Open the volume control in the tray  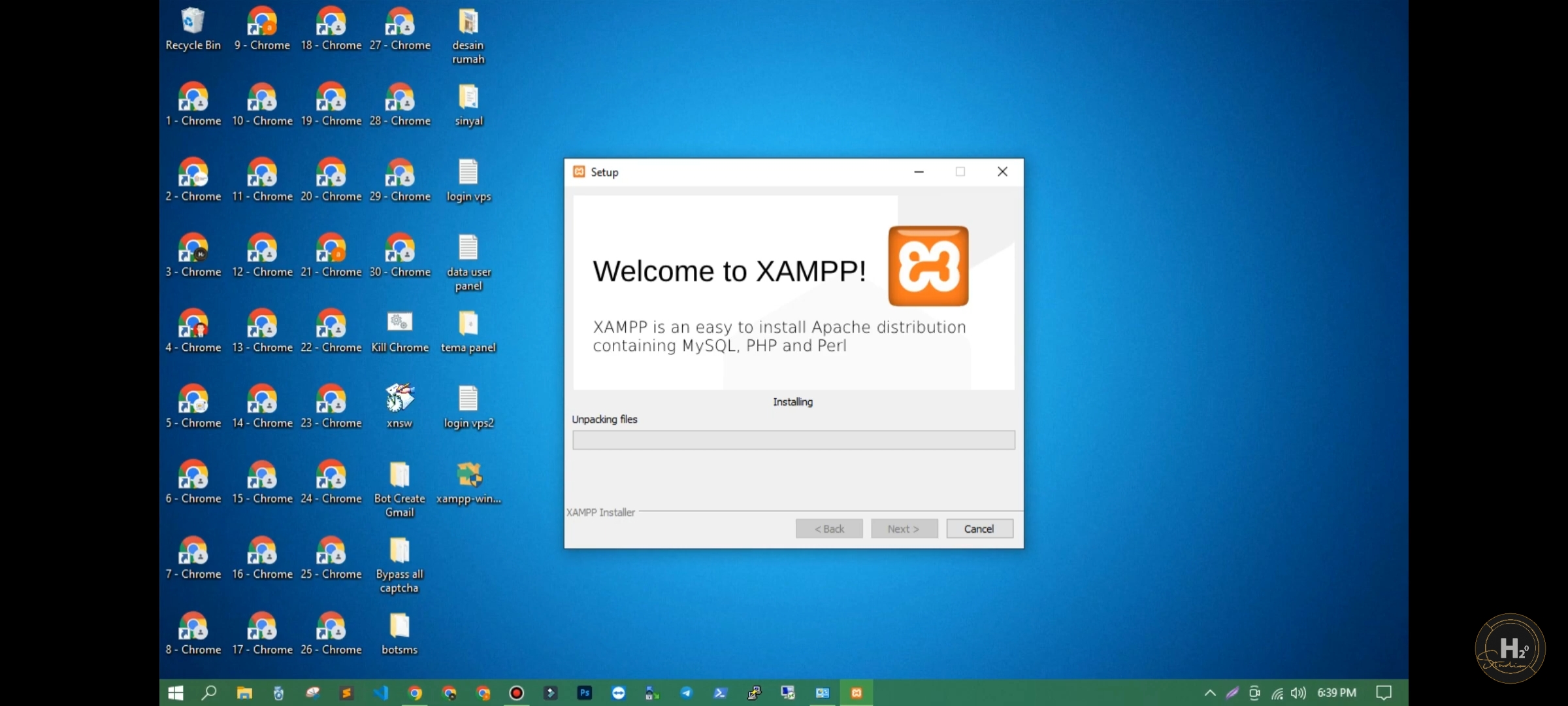1298,693
